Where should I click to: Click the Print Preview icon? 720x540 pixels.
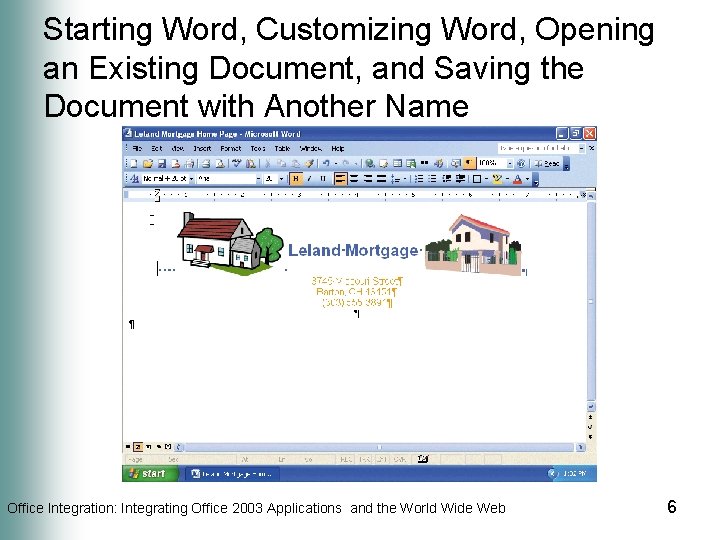(219, 163)
